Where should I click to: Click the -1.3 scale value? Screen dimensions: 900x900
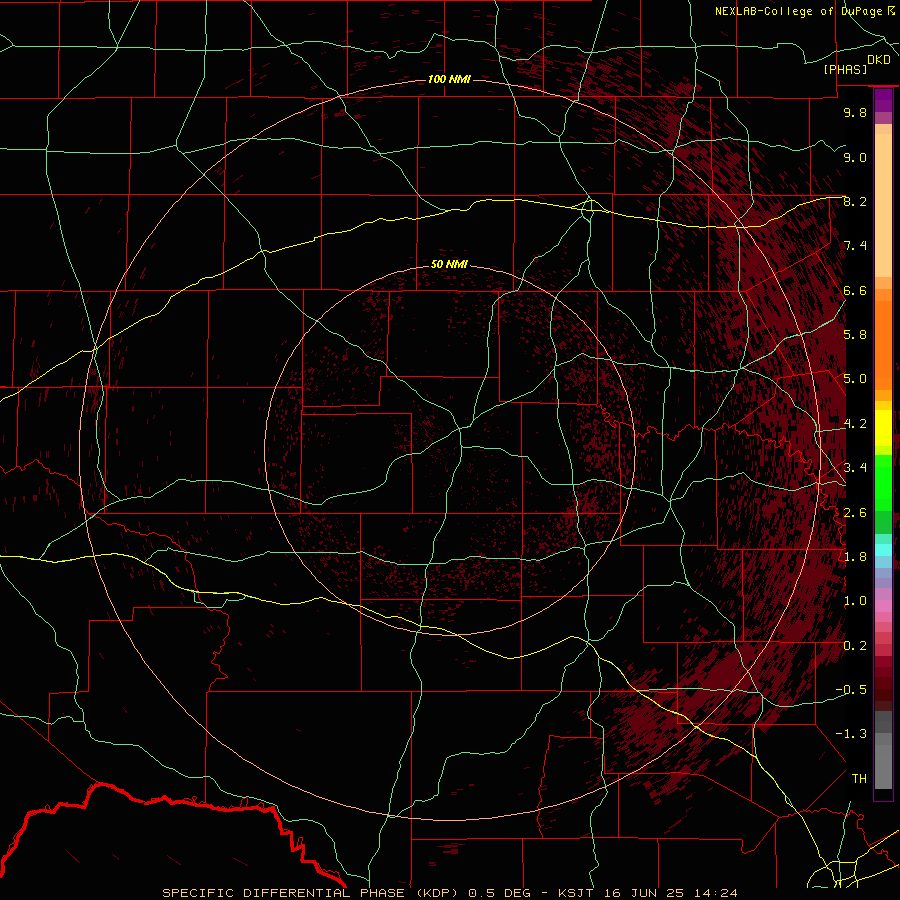pyautogui.click(x=851, y=734)
